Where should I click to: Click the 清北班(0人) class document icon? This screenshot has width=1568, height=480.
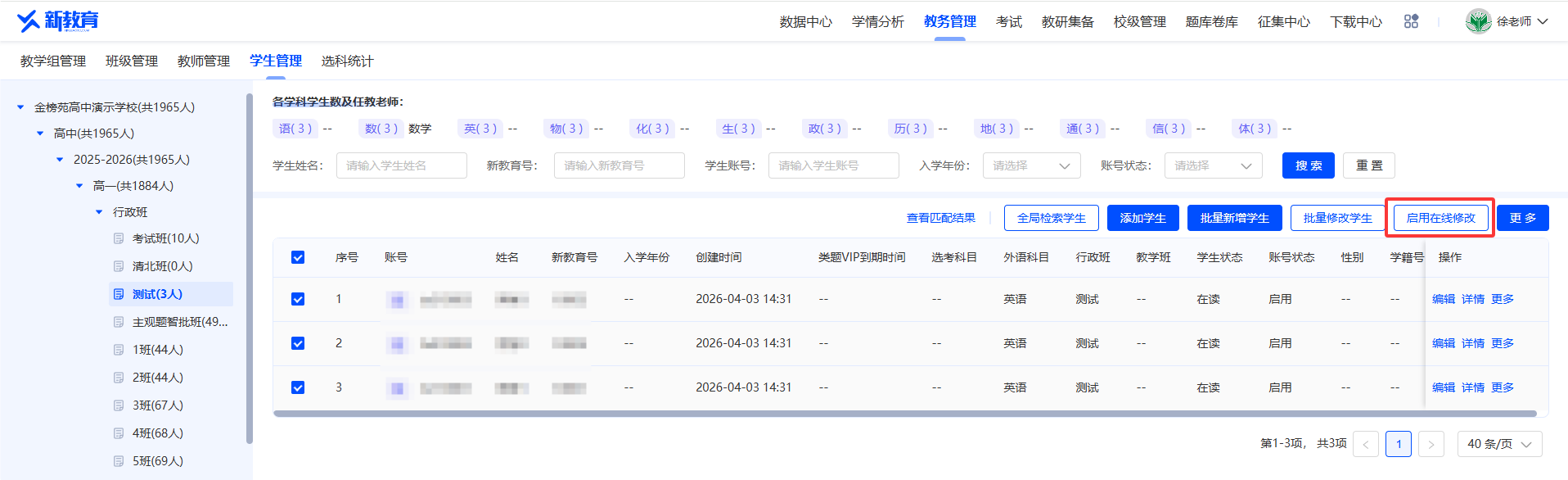(x=119, y=266)
